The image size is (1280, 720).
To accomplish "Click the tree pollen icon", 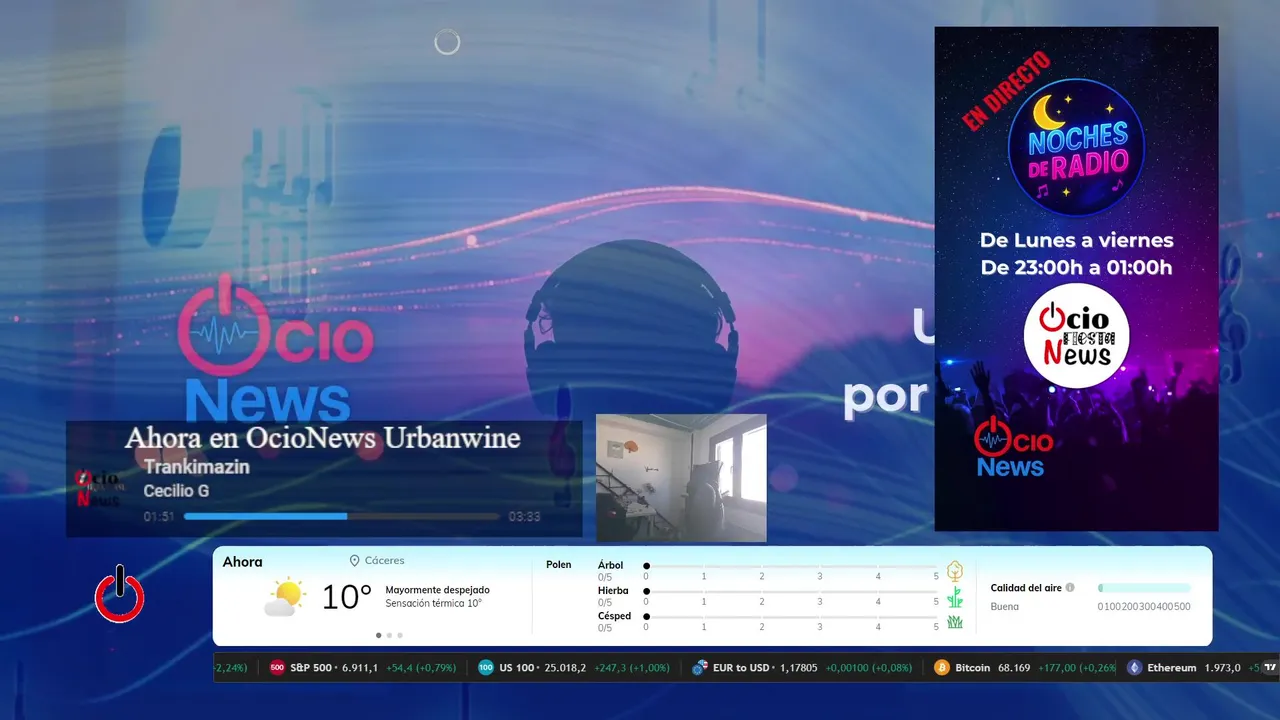I will [x=955, y=571].
